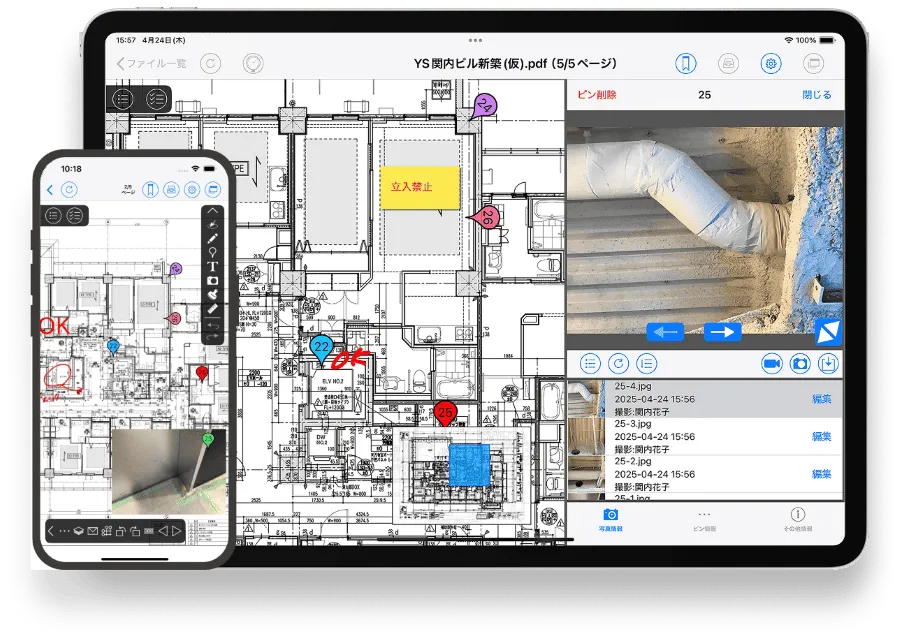Tap the next-page triangle in the iPhone bottom bar

pos(177,531)
